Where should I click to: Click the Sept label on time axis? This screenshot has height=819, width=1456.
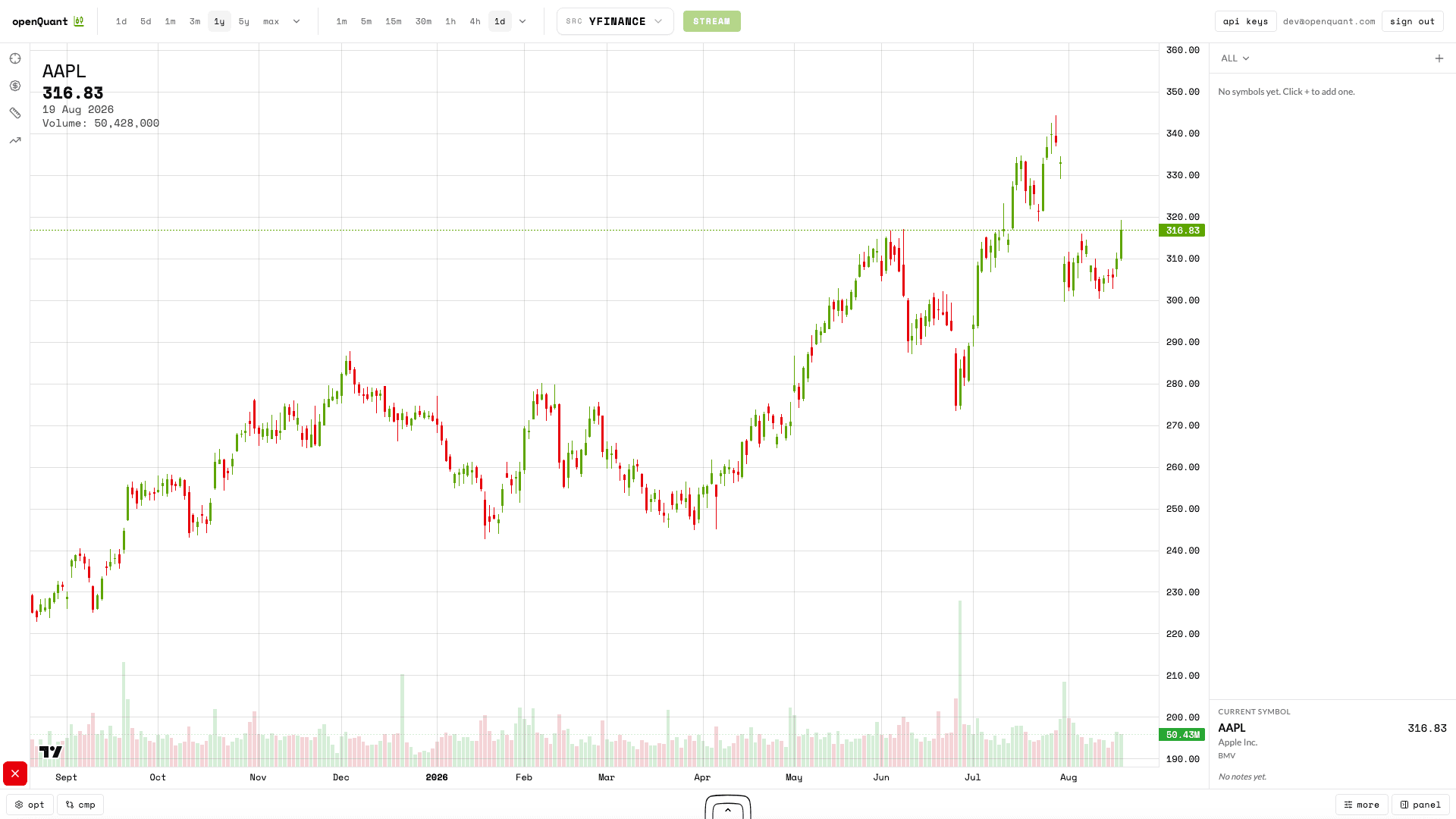pyautogui.click(x=67, y=777)
